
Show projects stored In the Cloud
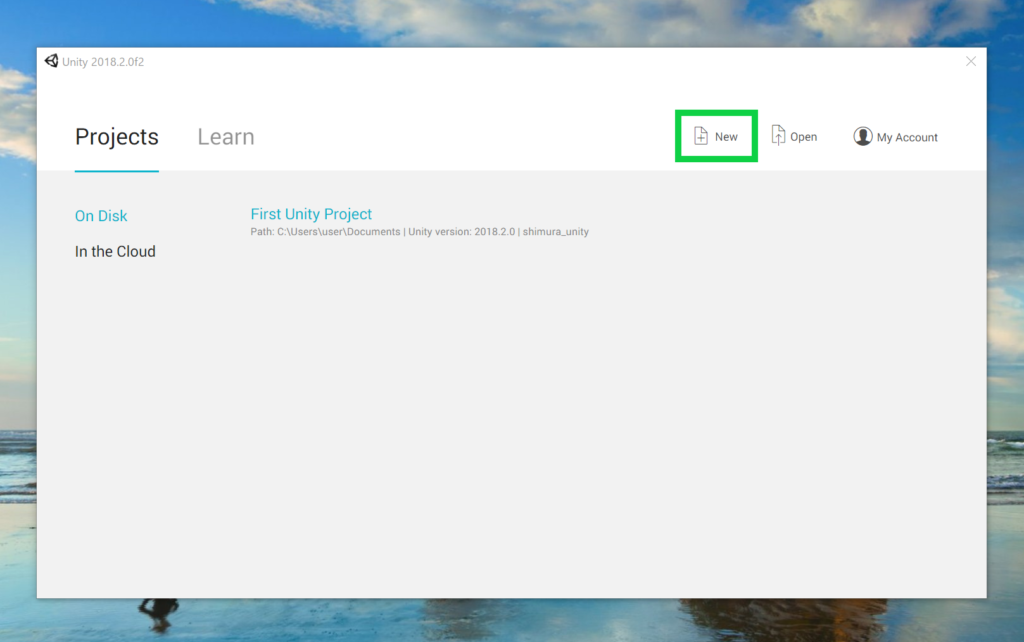pyautogui.click(x=115, y=252)
